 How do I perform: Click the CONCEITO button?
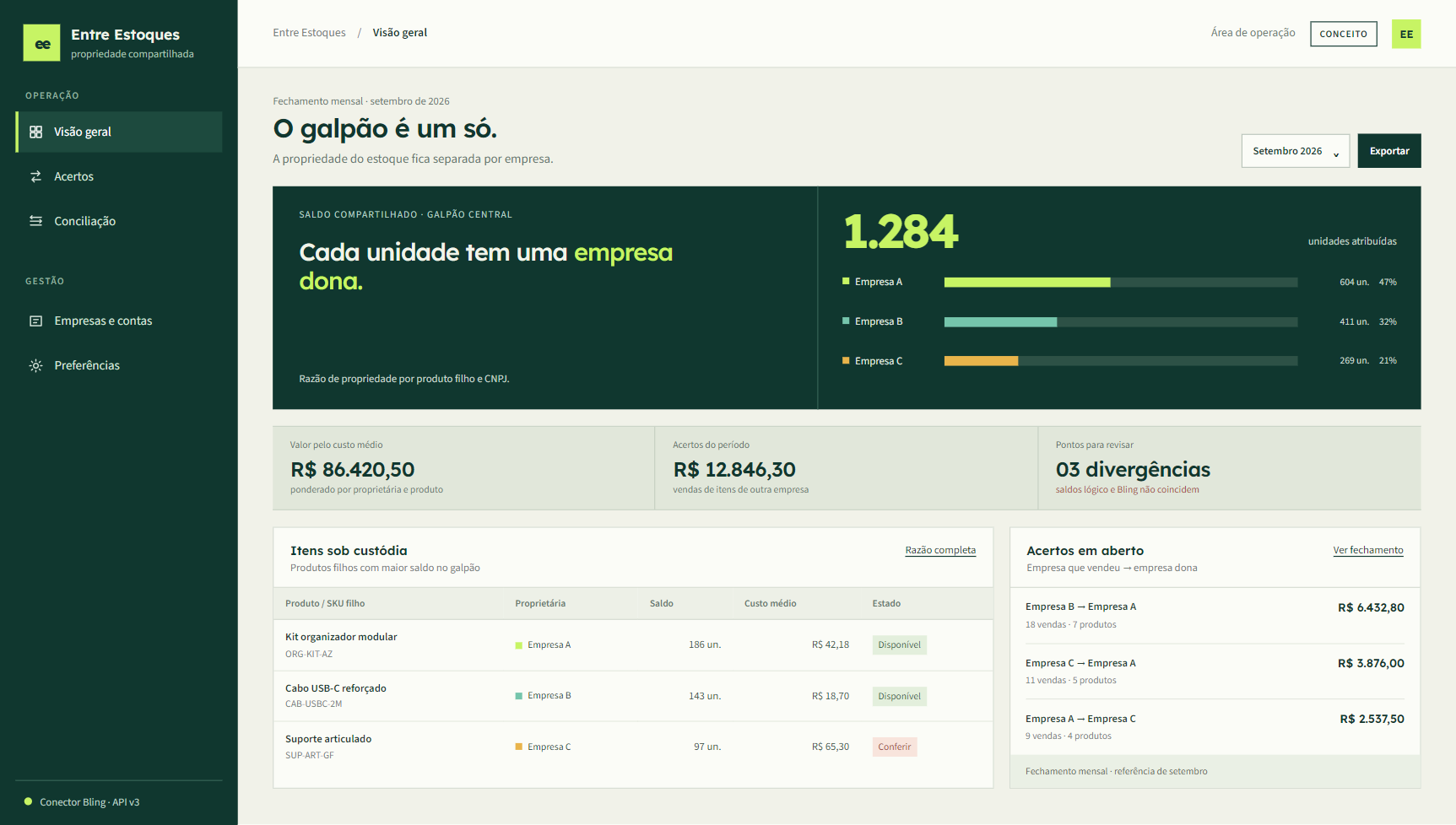click(1344, 34)
